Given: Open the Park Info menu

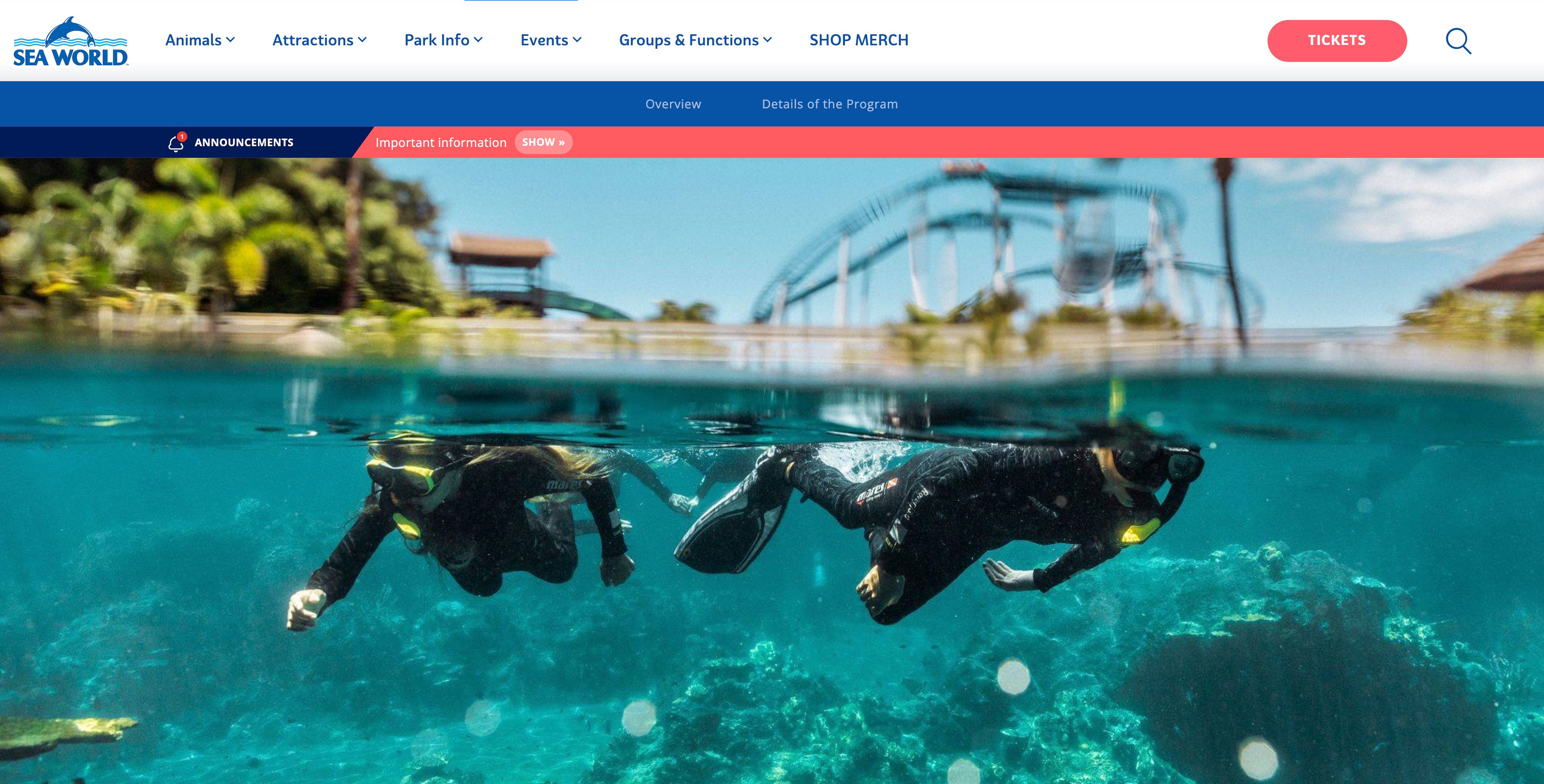Looking at the screenshot, I should point(436,39).
